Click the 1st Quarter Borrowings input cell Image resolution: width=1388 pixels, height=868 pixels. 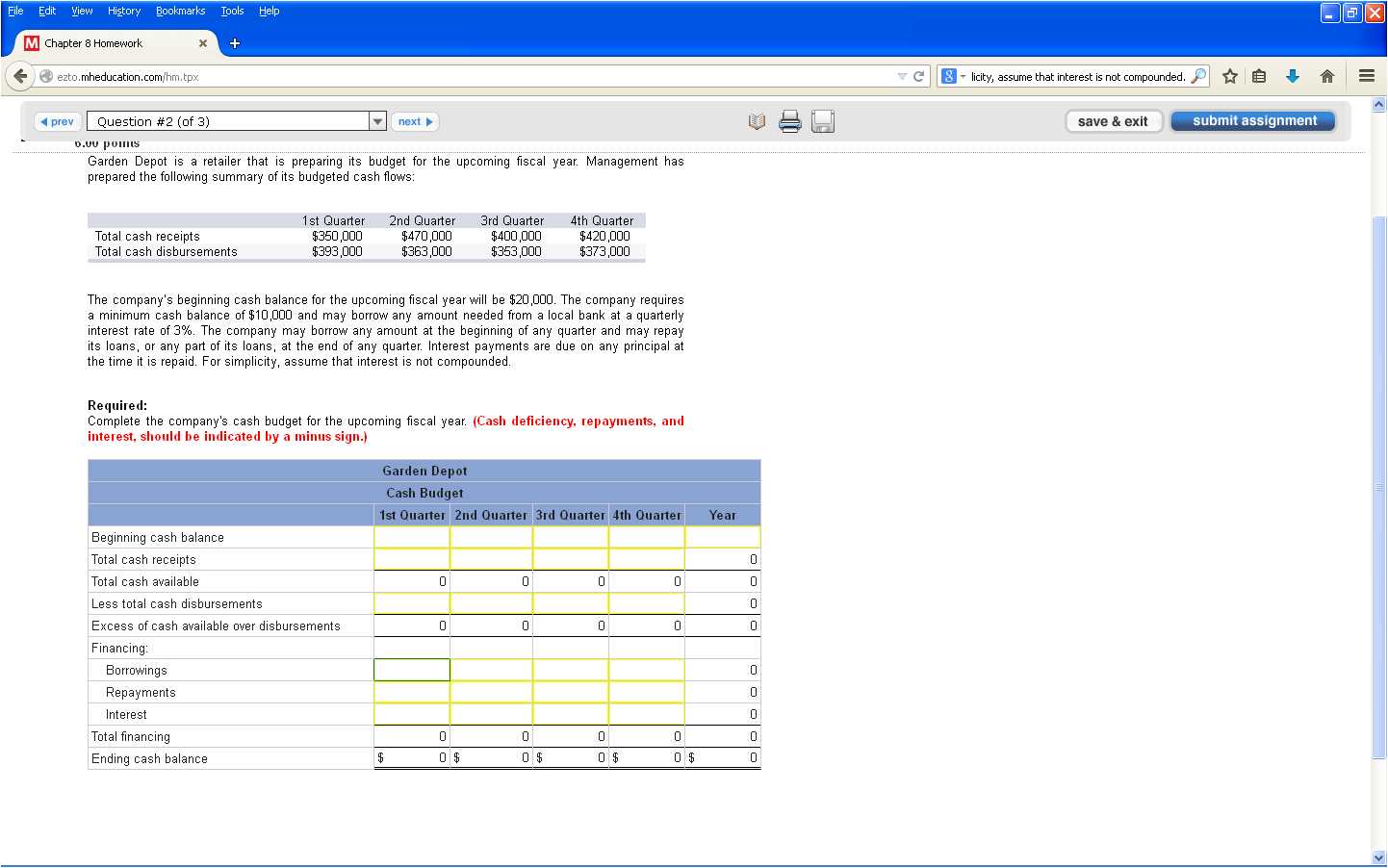412,669
